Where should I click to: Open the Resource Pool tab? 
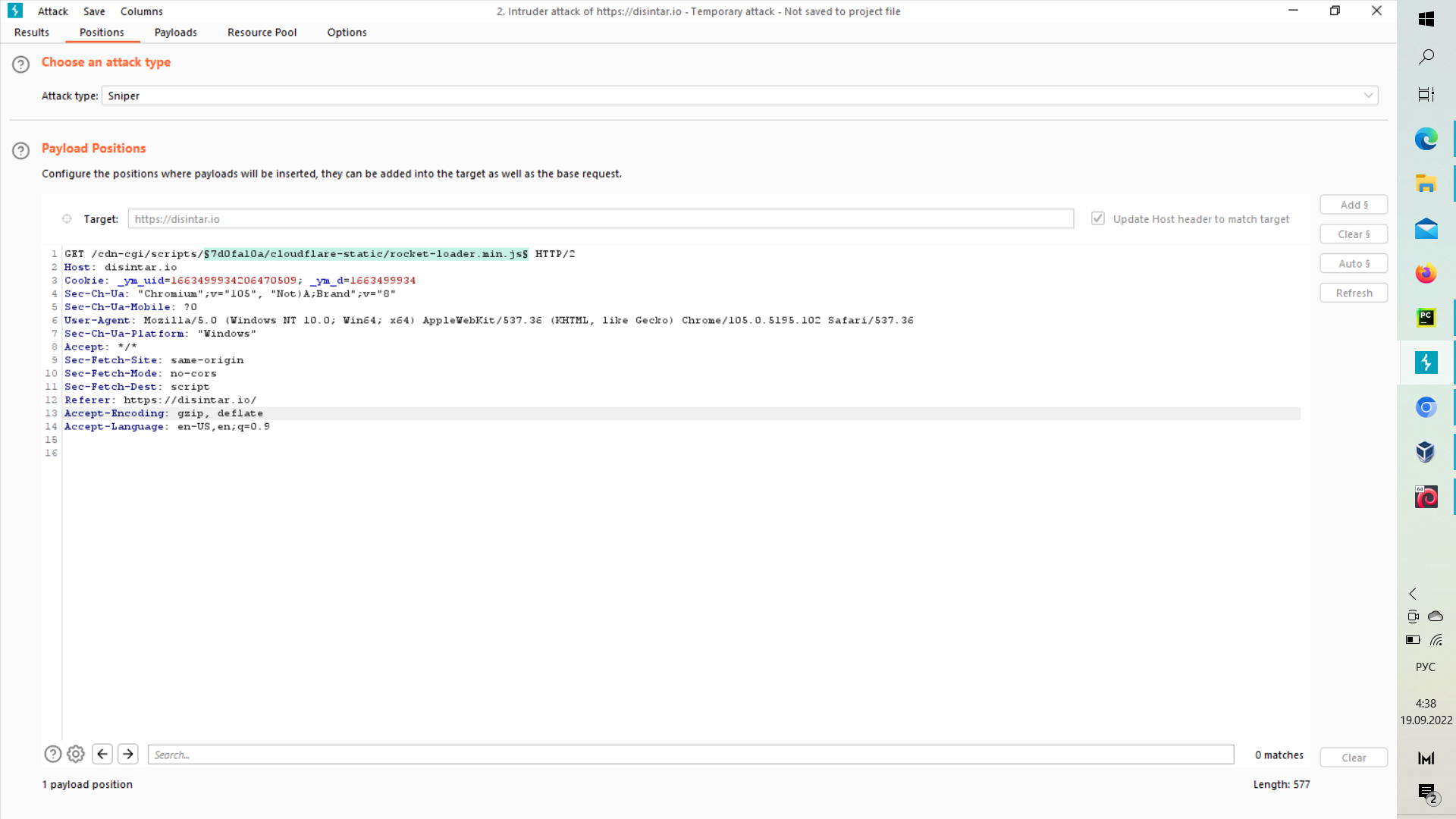(x=262, y=33)
